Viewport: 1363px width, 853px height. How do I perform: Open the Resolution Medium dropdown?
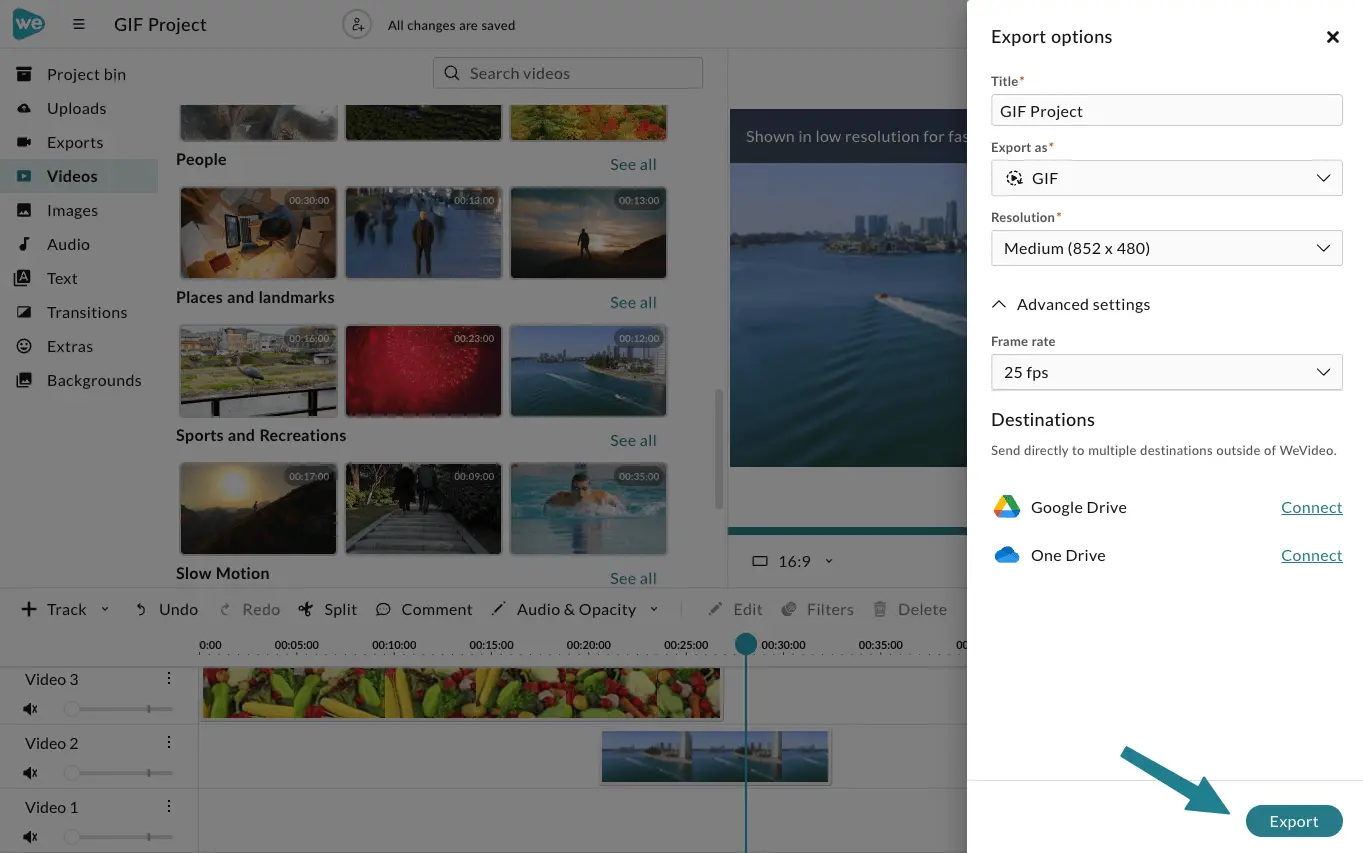pyautogui.click(x=1166, y=248)
